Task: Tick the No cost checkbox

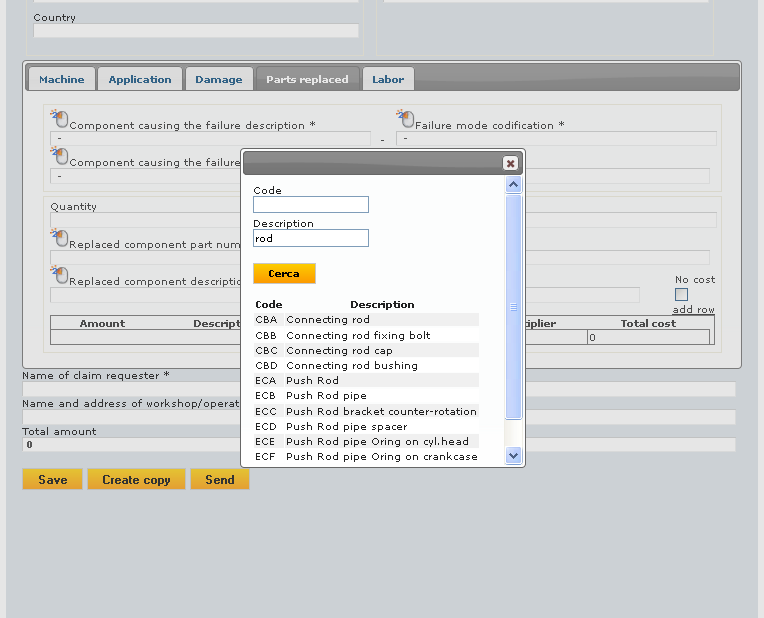Action: pyautogui.click(x=681, y=294)
